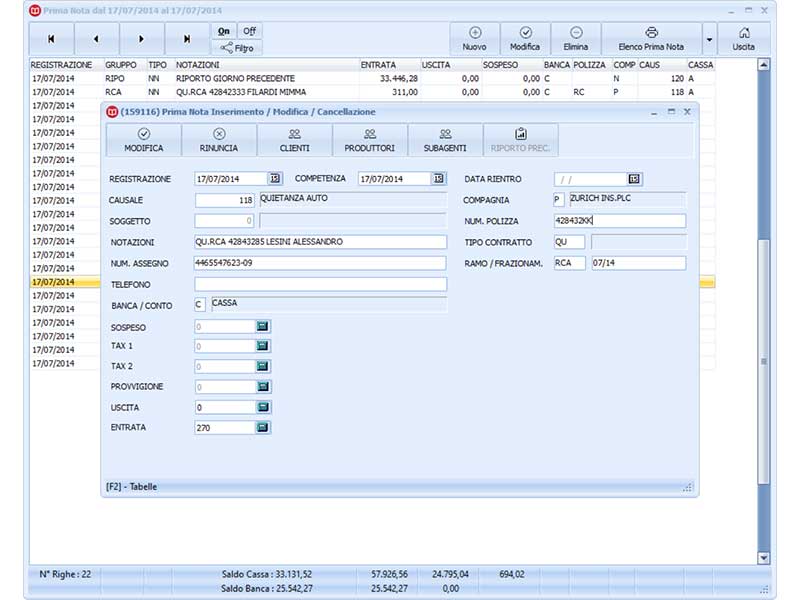Open CLIENTI list in dialog toolbar
The height and width of the screenshot is (600, 800).
[x=294, y=140]
